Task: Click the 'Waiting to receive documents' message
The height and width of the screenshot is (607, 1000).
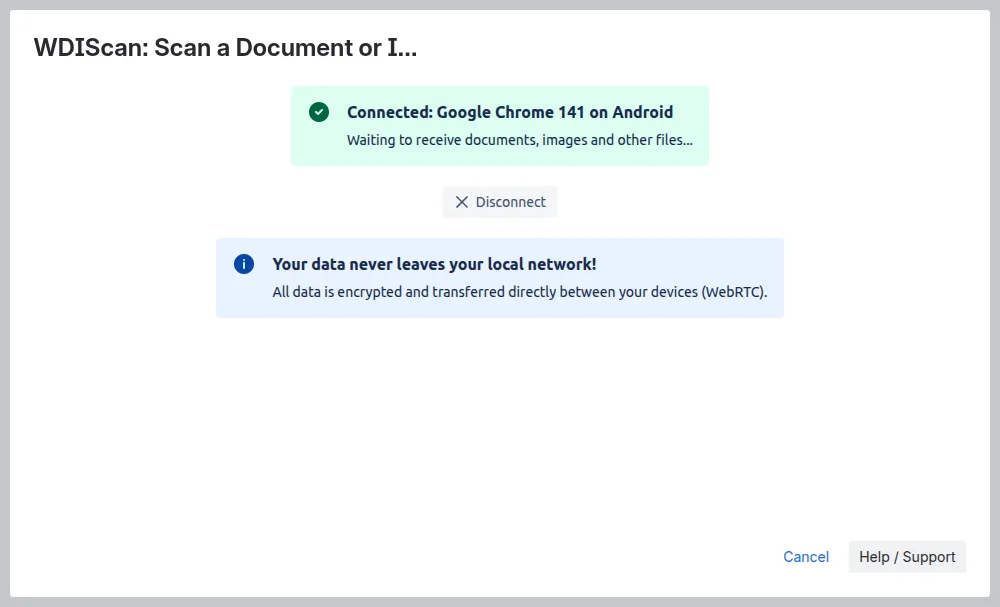Action: click(x=519, y=140)
